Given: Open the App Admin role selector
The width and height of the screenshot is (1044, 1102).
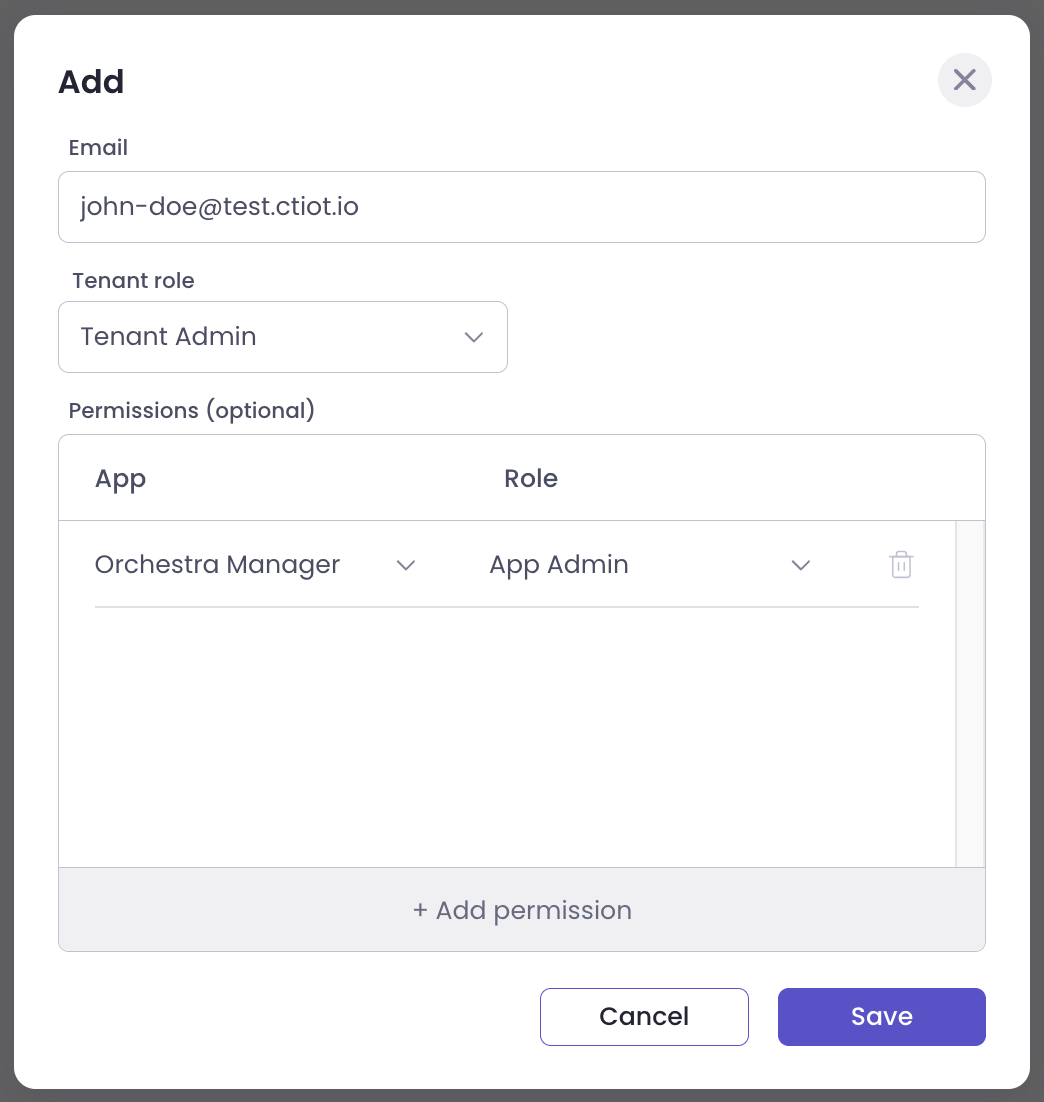Looking at the screenshot, I should point(648,565).
